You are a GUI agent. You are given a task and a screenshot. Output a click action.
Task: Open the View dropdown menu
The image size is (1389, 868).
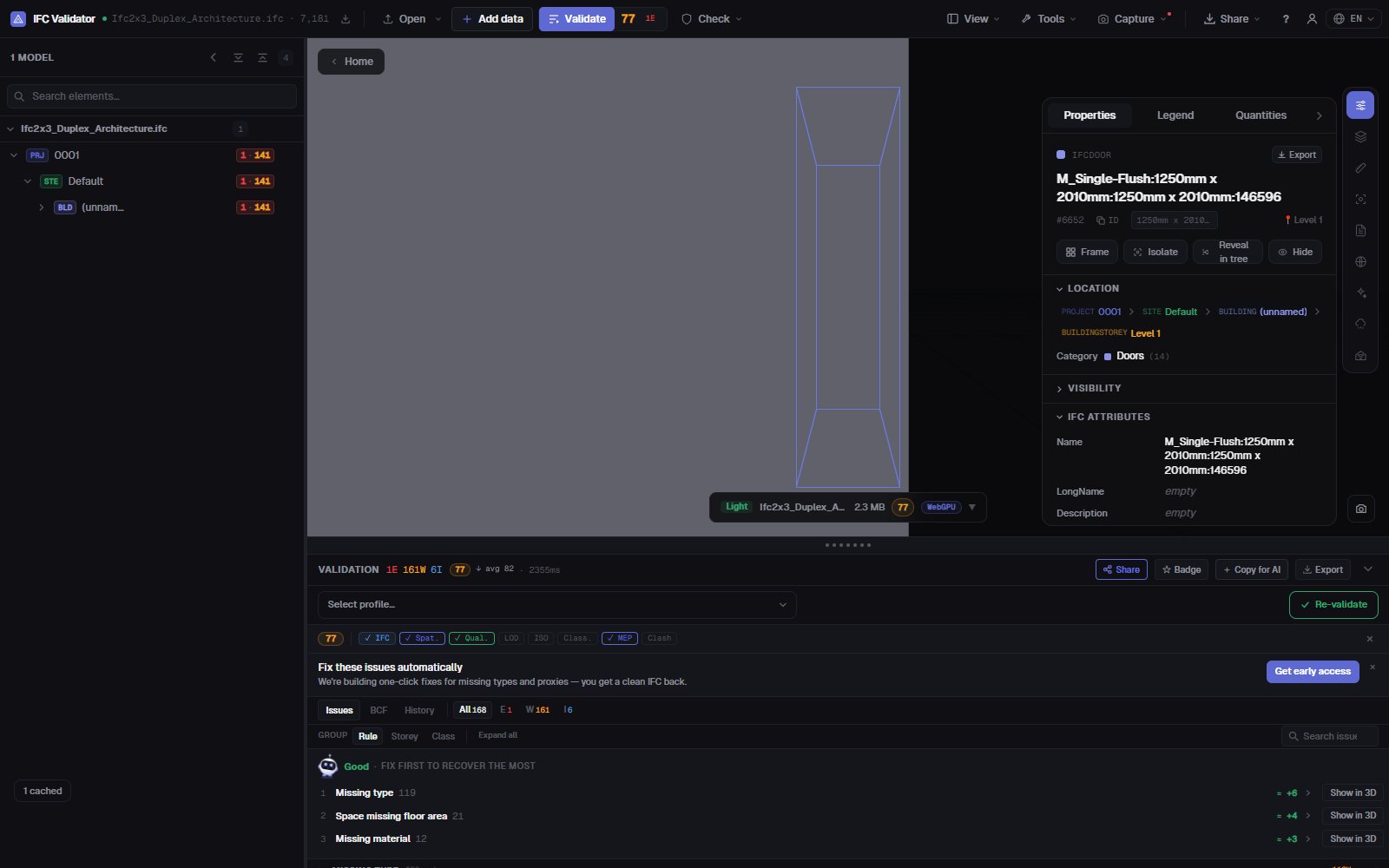(x=973, y=19)
